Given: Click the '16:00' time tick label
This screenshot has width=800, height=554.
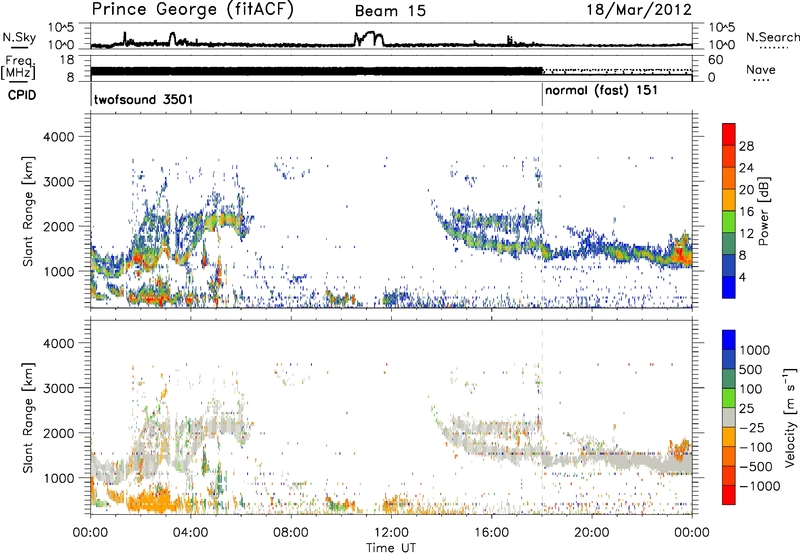Looking at the screenshot, I should pyautogui.click(x=491, y=533).
